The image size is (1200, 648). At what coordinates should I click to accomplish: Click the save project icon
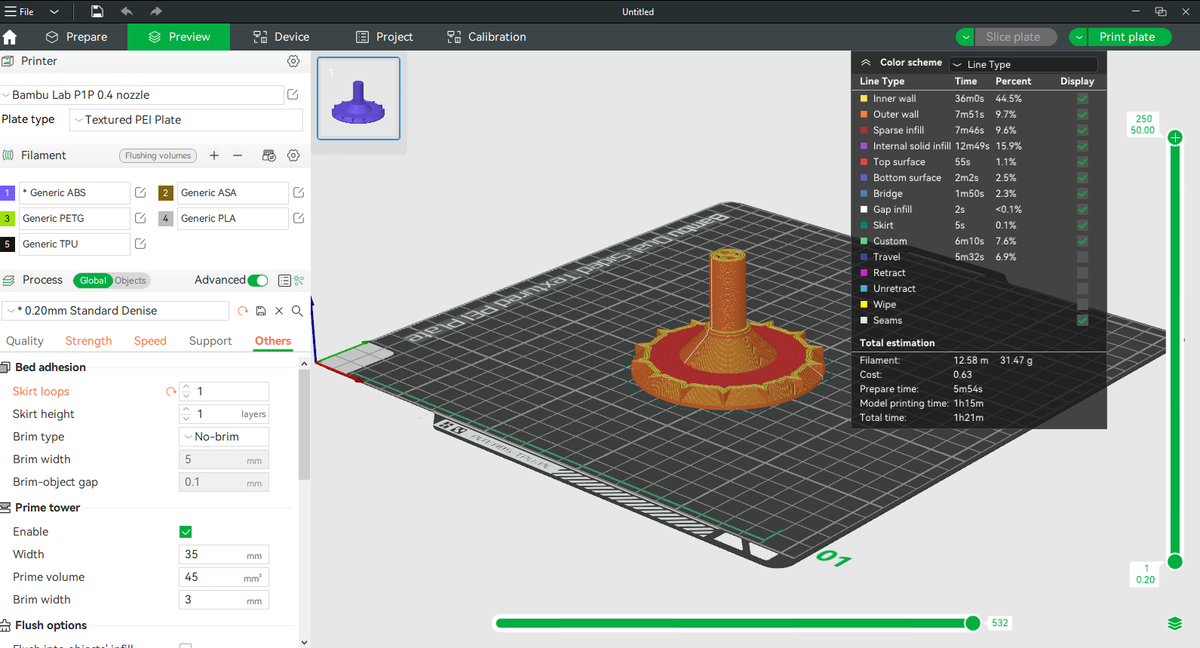[97, 12]
